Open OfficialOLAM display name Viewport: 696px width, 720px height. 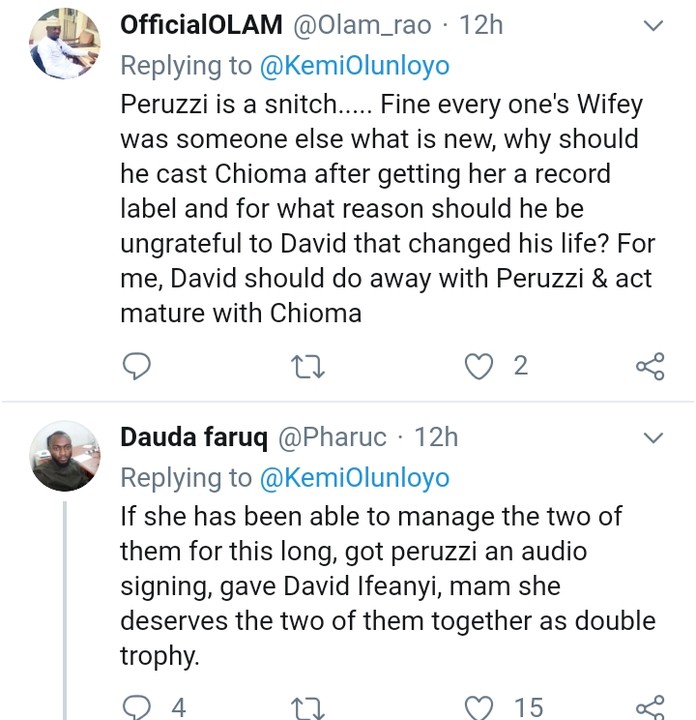[202, 24]
